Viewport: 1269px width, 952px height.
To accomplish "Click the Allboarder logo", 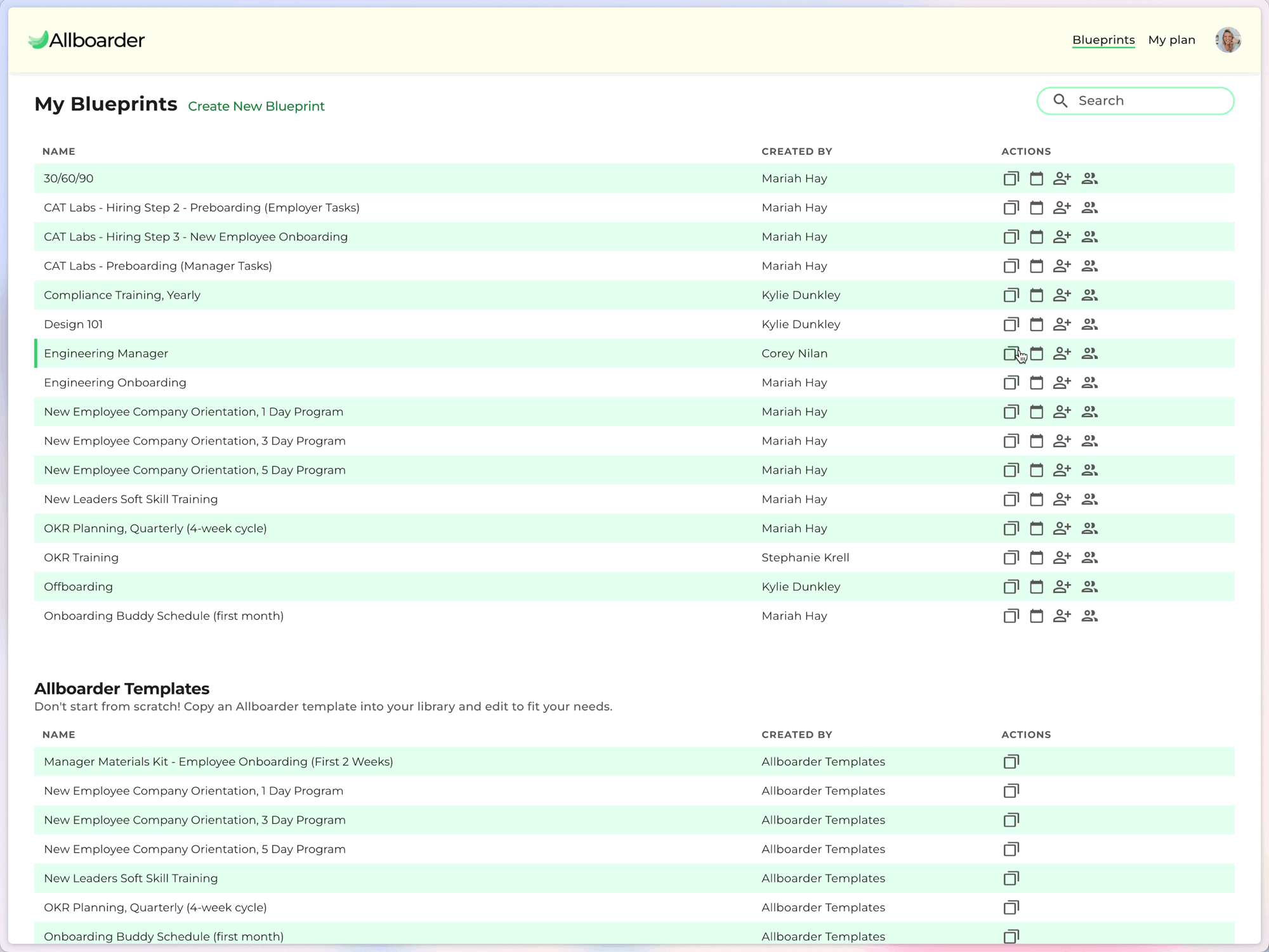I will click(x=87, y=40).
